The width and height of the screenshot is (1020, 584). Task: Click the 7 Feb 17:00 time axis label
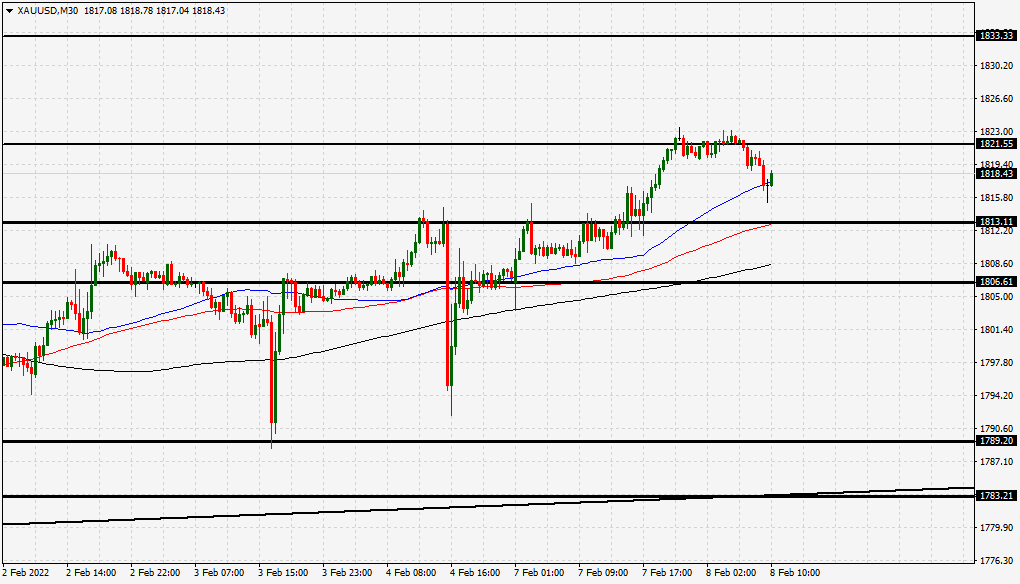tap(668, 573)
